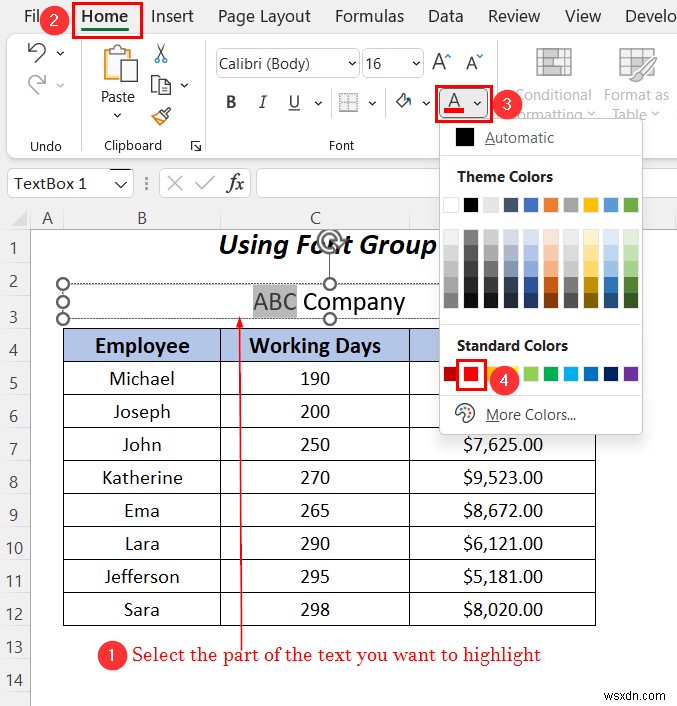Open the Paste options dropdown arrow

117,116
